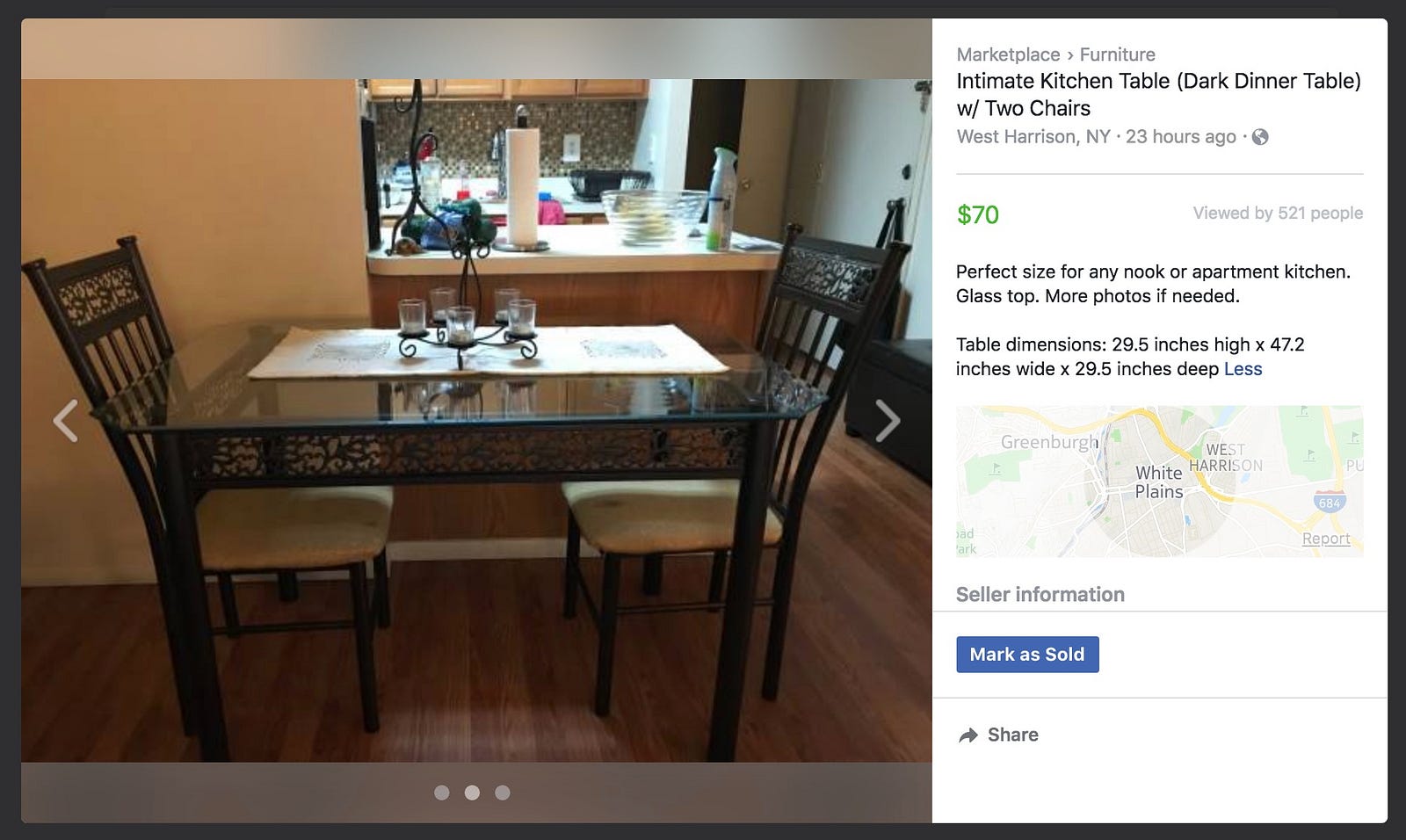1406x840 pixels.
Task: Open the West Harrison location map
Action: 1159,481
